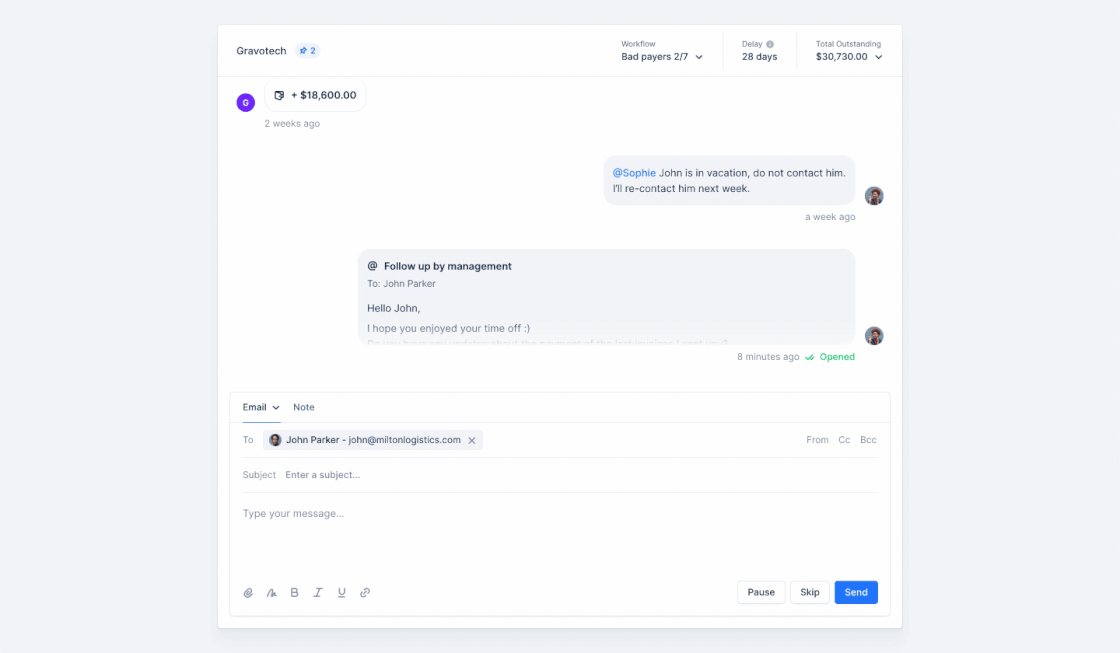Screen dimensions: 1120x653
Task: Click the '2 weeks ago' timestamp
Action: 292,124
